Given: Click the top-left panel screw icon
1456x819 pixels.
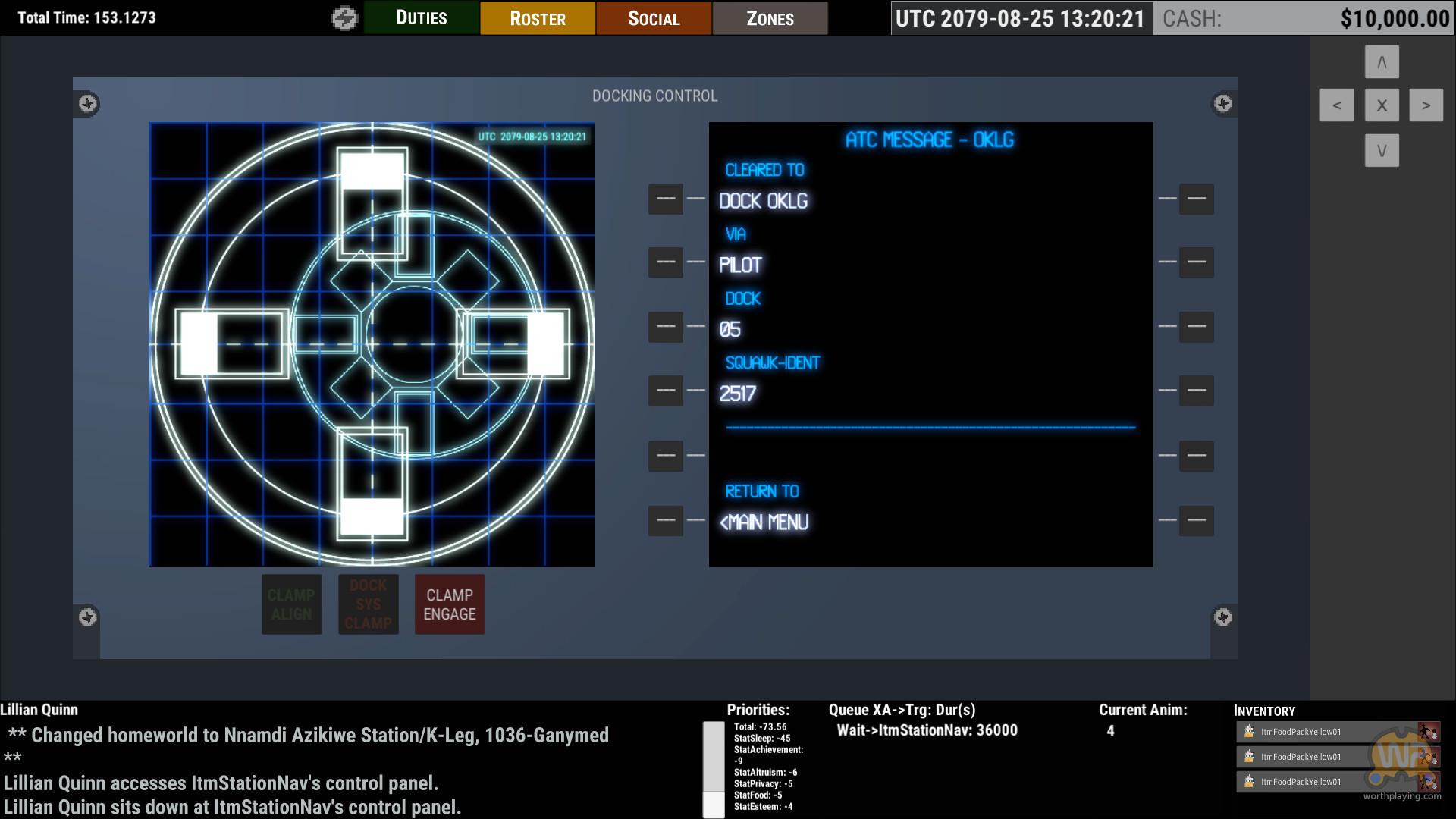Looking at the screenshot, I should pyautogui.click(x=88, y=104).
